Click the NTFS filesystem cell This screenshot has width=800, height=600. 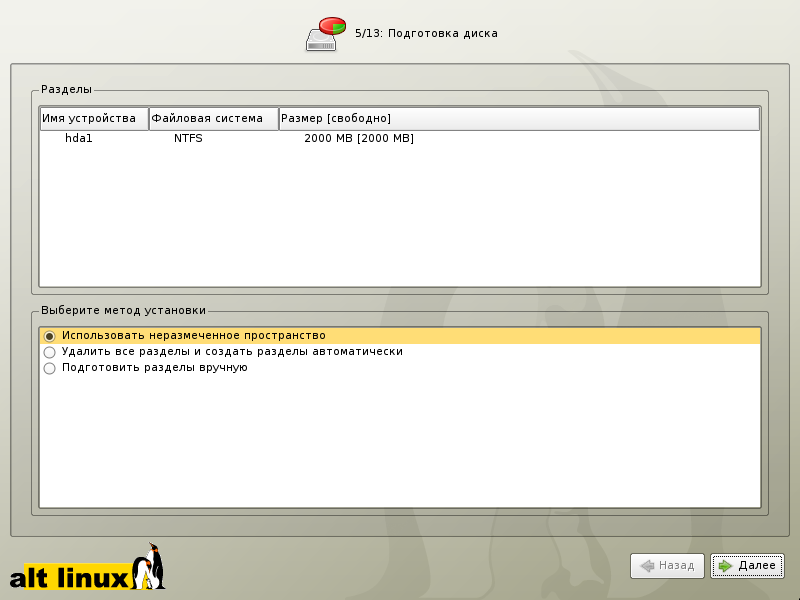point(188,138)
